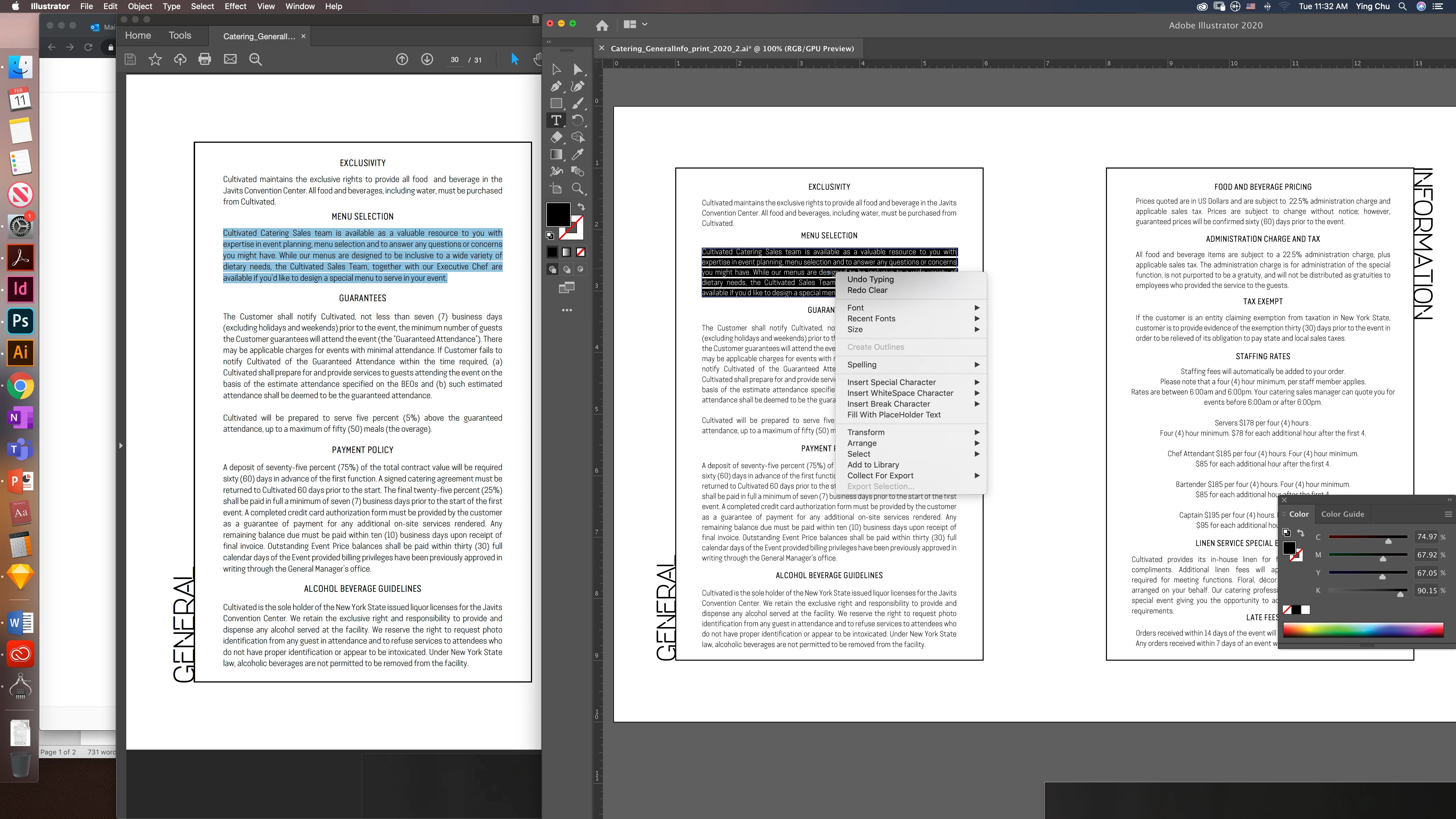Click Undo Typing in the context menu
The height and width of the screenshot is (819, 1456).
[x=870, y=279]
